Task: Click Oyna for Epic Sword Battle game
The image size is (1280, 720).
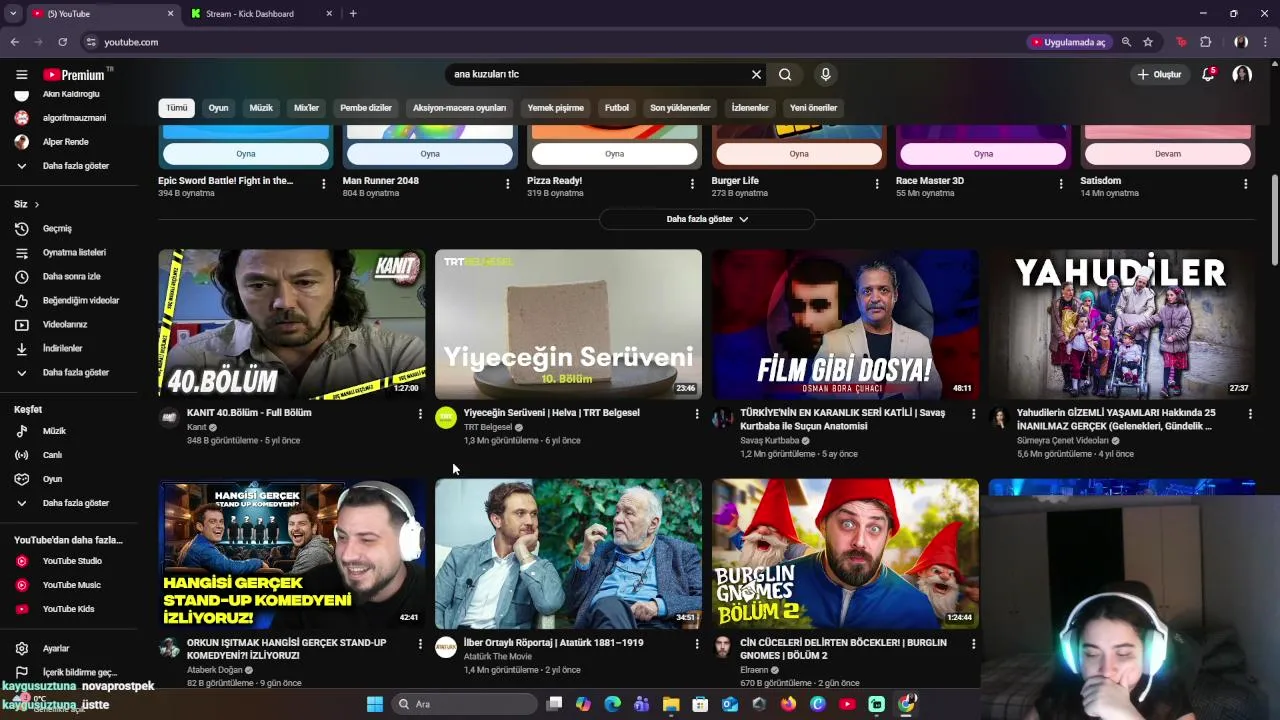Action: pos(246,154)
